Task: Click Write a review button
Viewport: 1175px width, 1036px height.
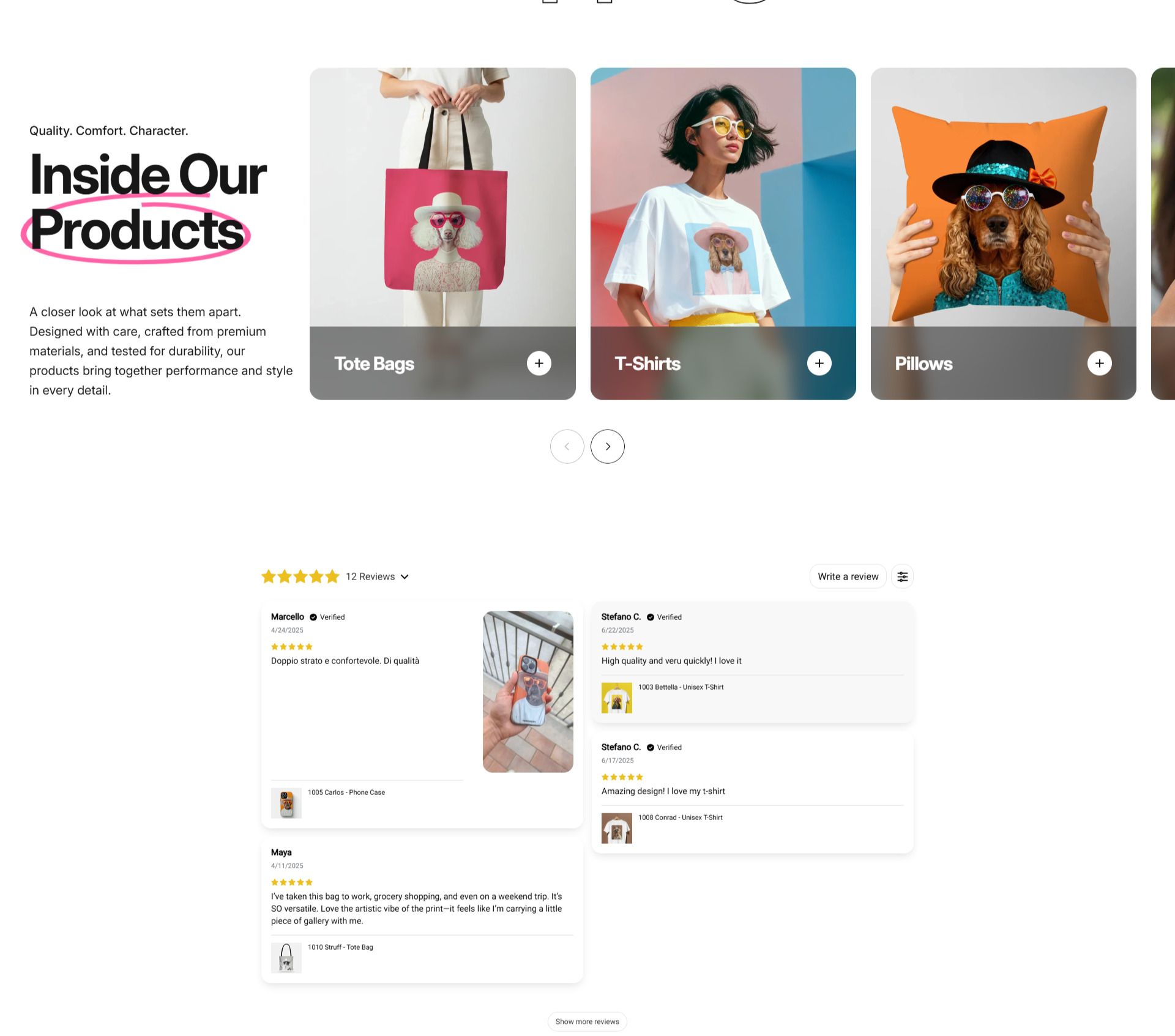Action: [x=848, y=576]
